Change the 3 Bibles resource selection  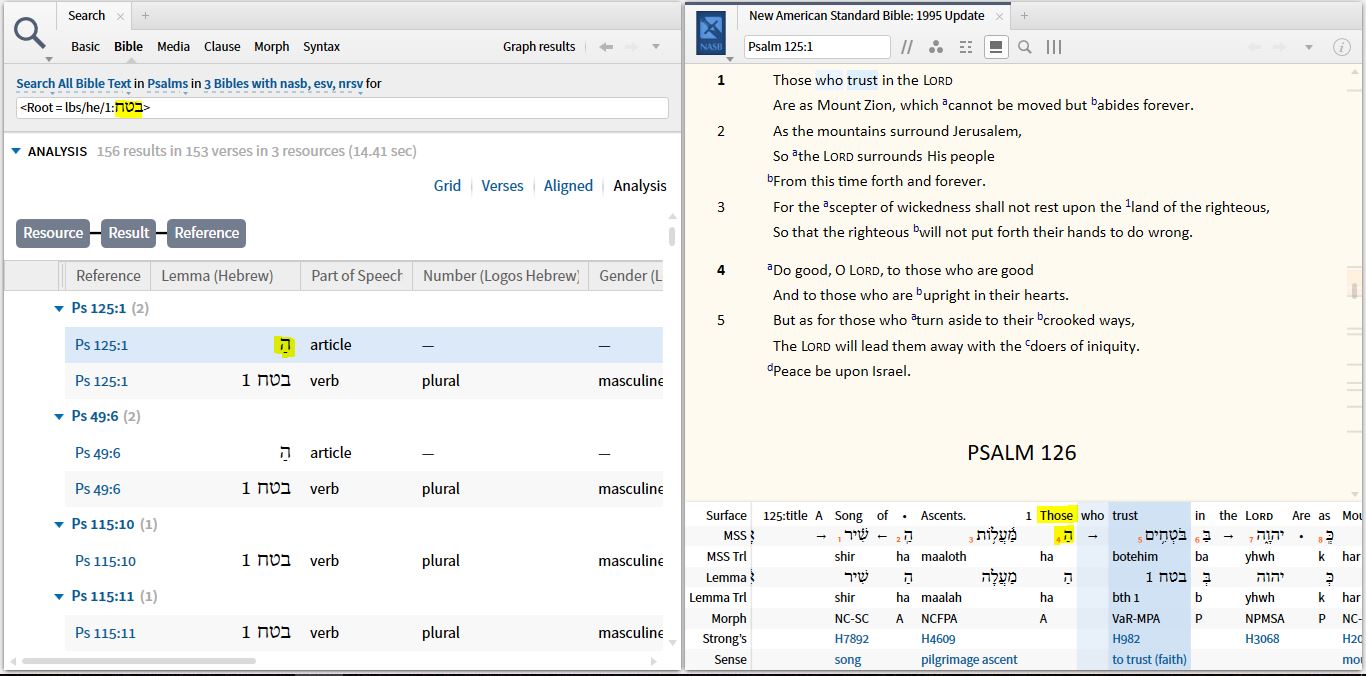(283, 84)
